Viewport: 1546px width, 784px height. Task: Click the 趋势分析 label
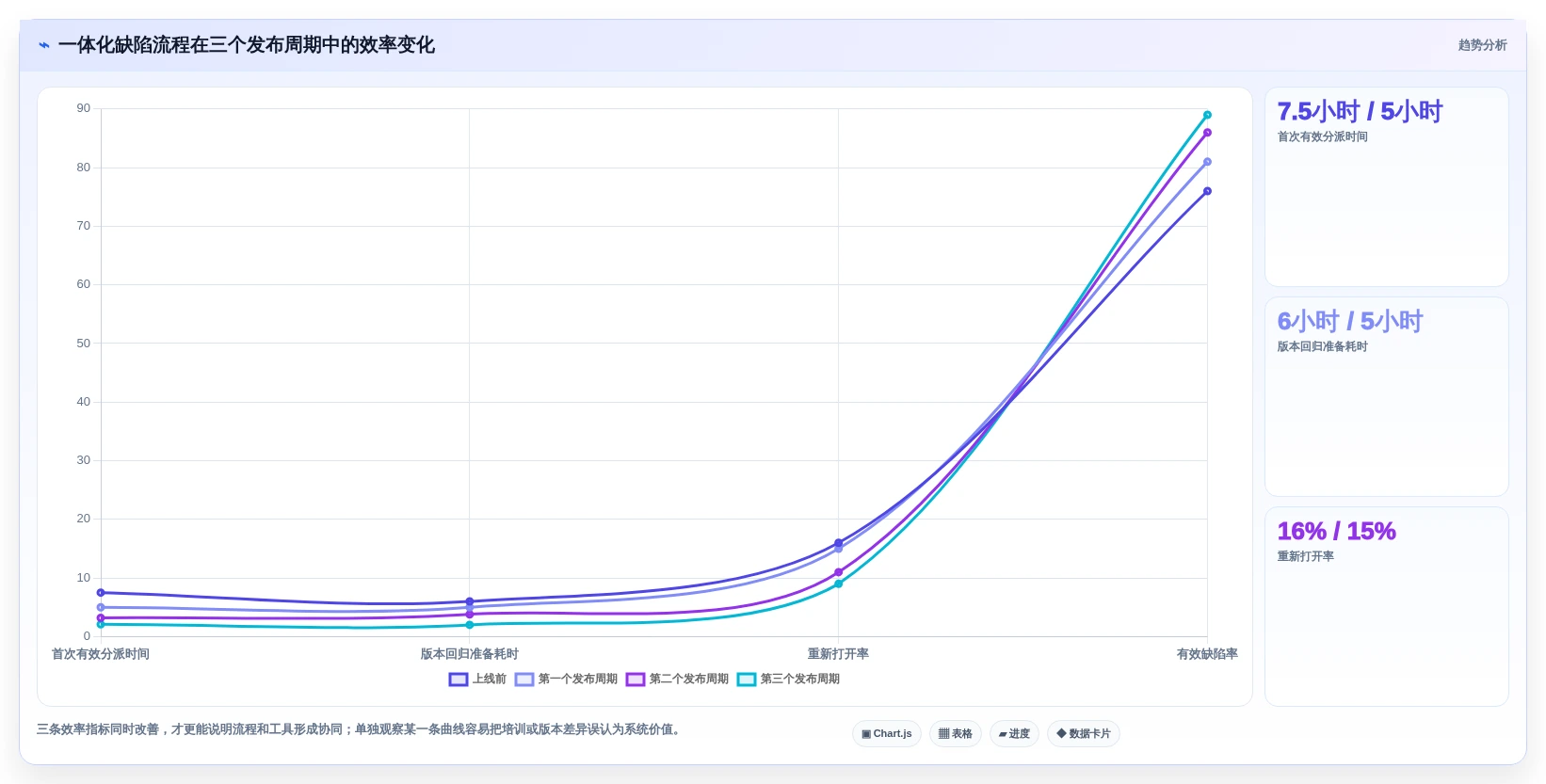click(1482, 45)
